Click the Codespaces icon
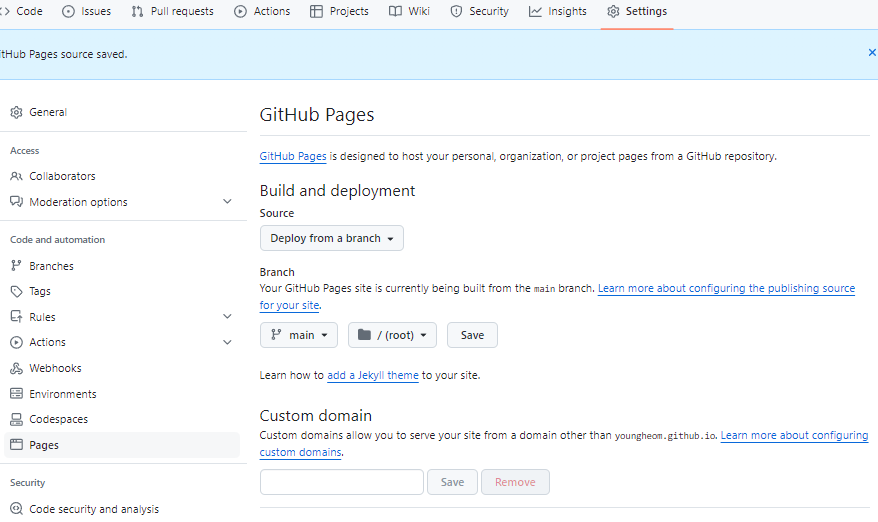This screenshot has width=878, height=522. 16,419
